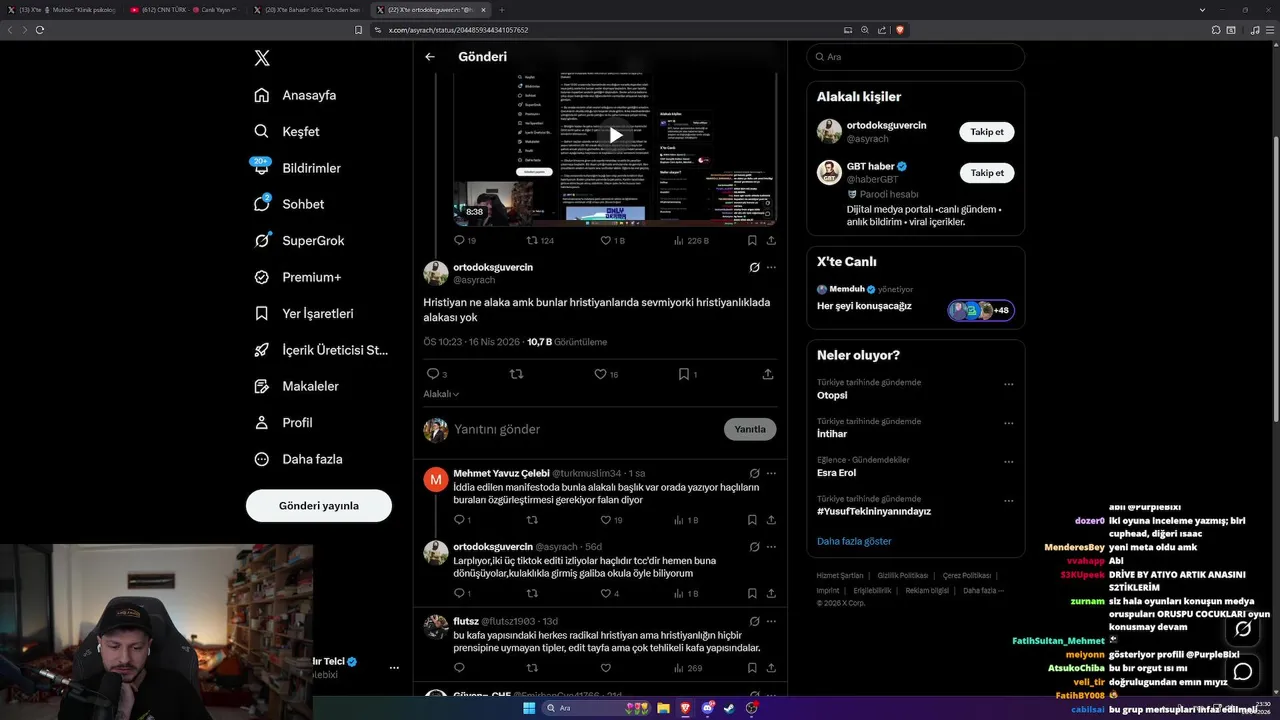Open account menu dots beside Telci
This screenshot has width=1280, height=720.
pos(394,667)
